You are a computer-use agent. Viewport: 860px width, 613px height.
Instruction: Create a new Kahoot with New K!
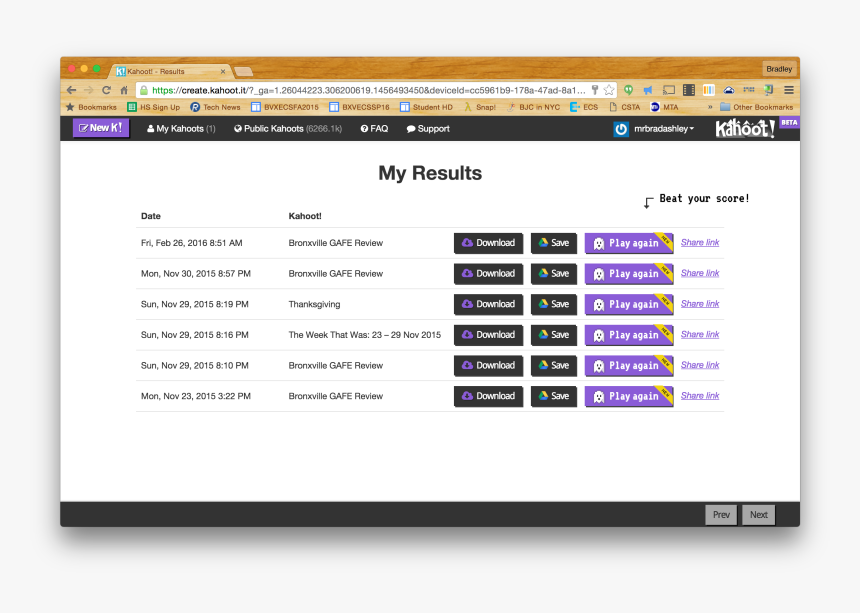(x=101, y=128)
